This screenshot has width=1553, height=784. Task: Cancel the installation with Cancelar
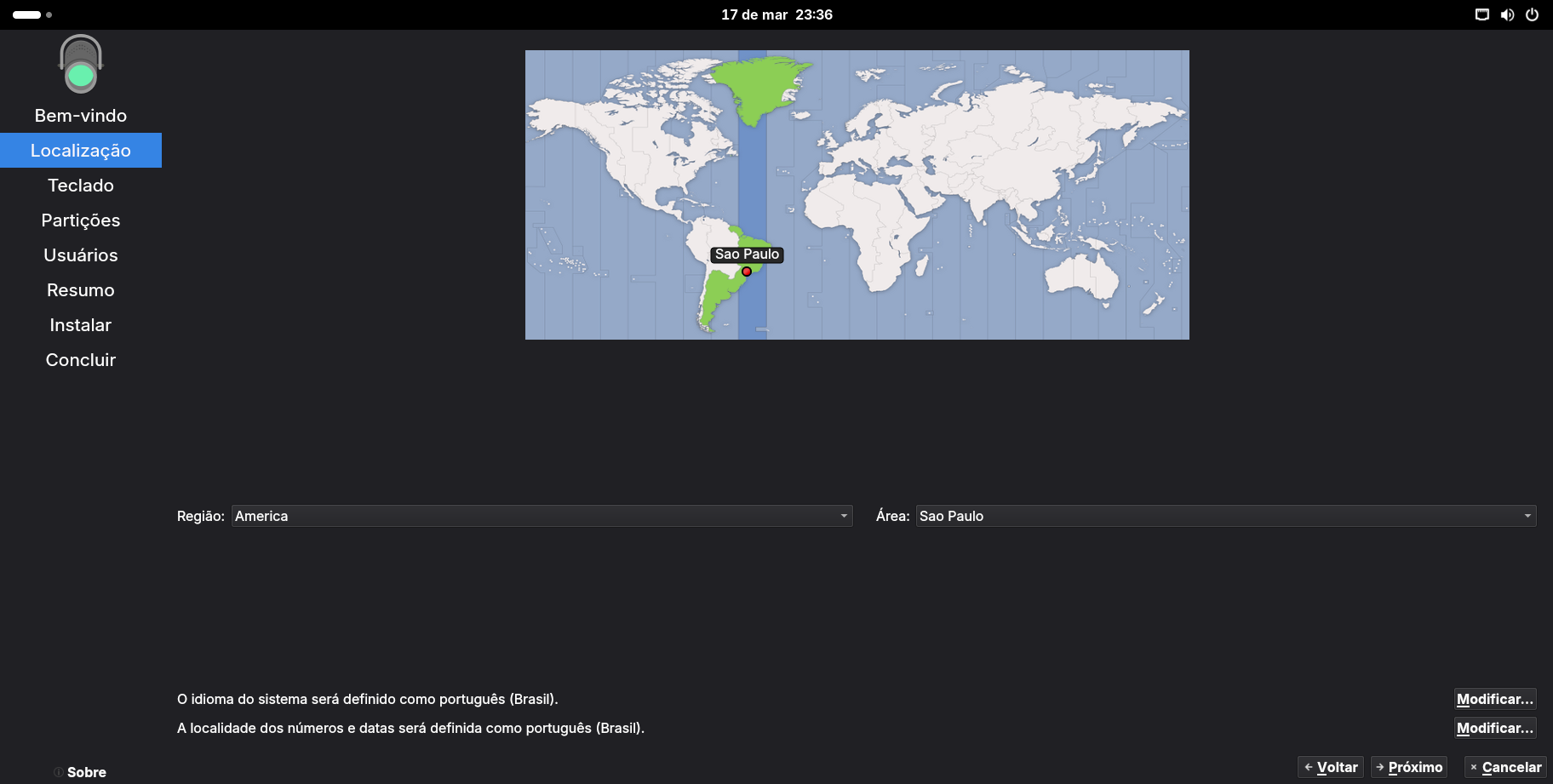pyautogui.click(x=1504, y=767)
